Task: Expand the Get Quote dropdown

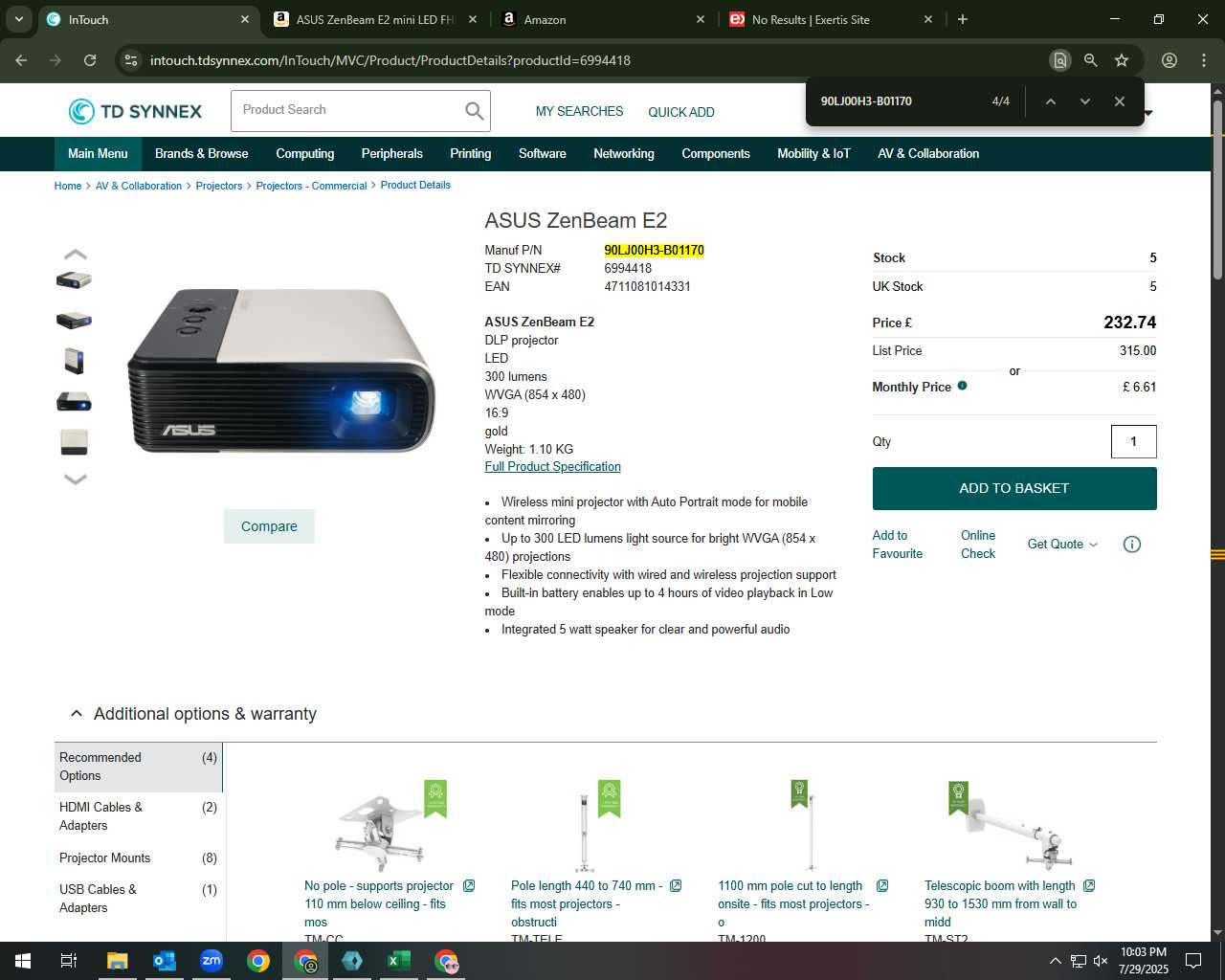Action: [1062, 545]
